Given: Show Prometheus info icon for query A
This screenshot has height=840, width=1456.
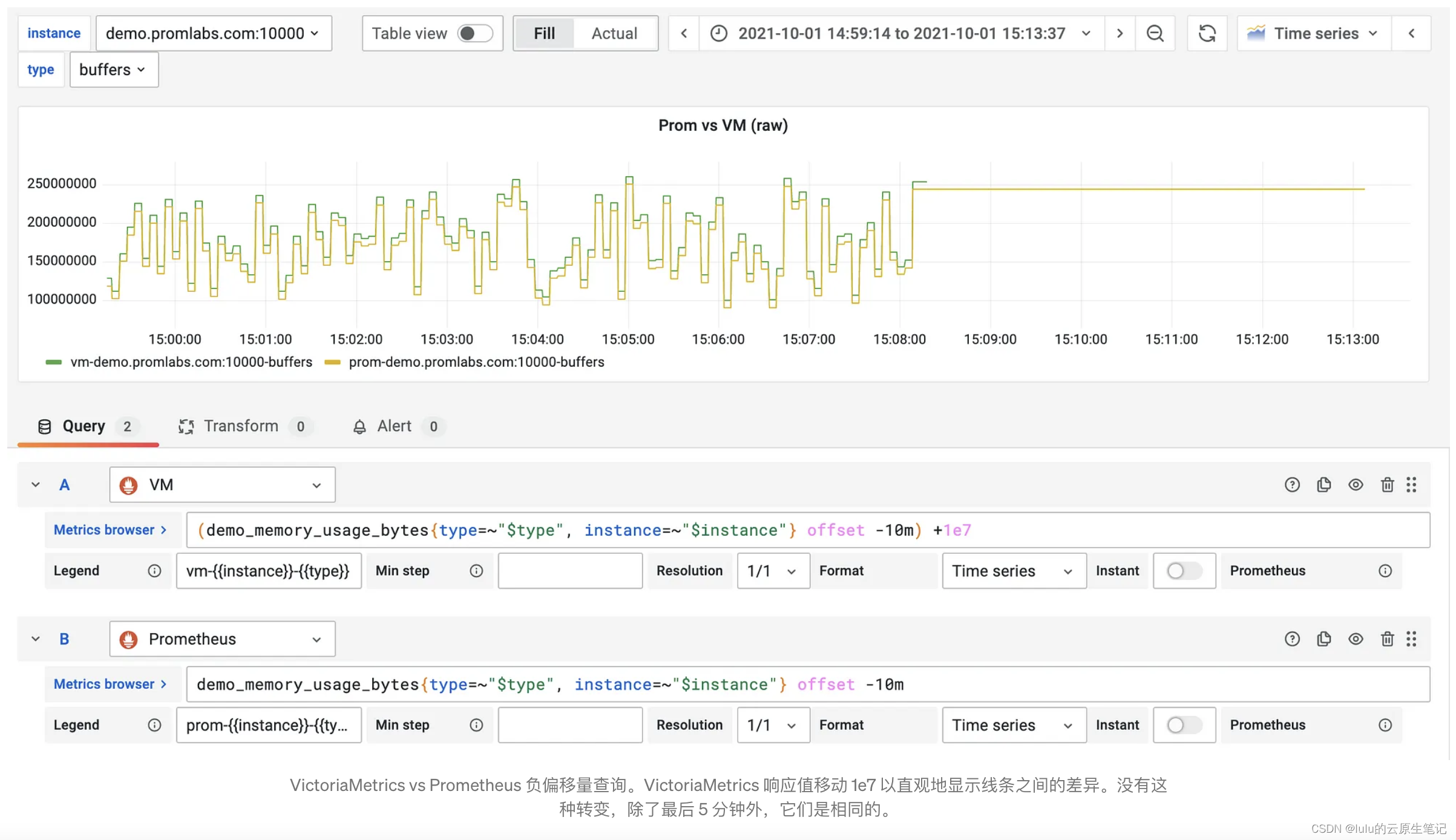Looking at the screenshot, I should pyautogui.click(x=1385, y=571).
